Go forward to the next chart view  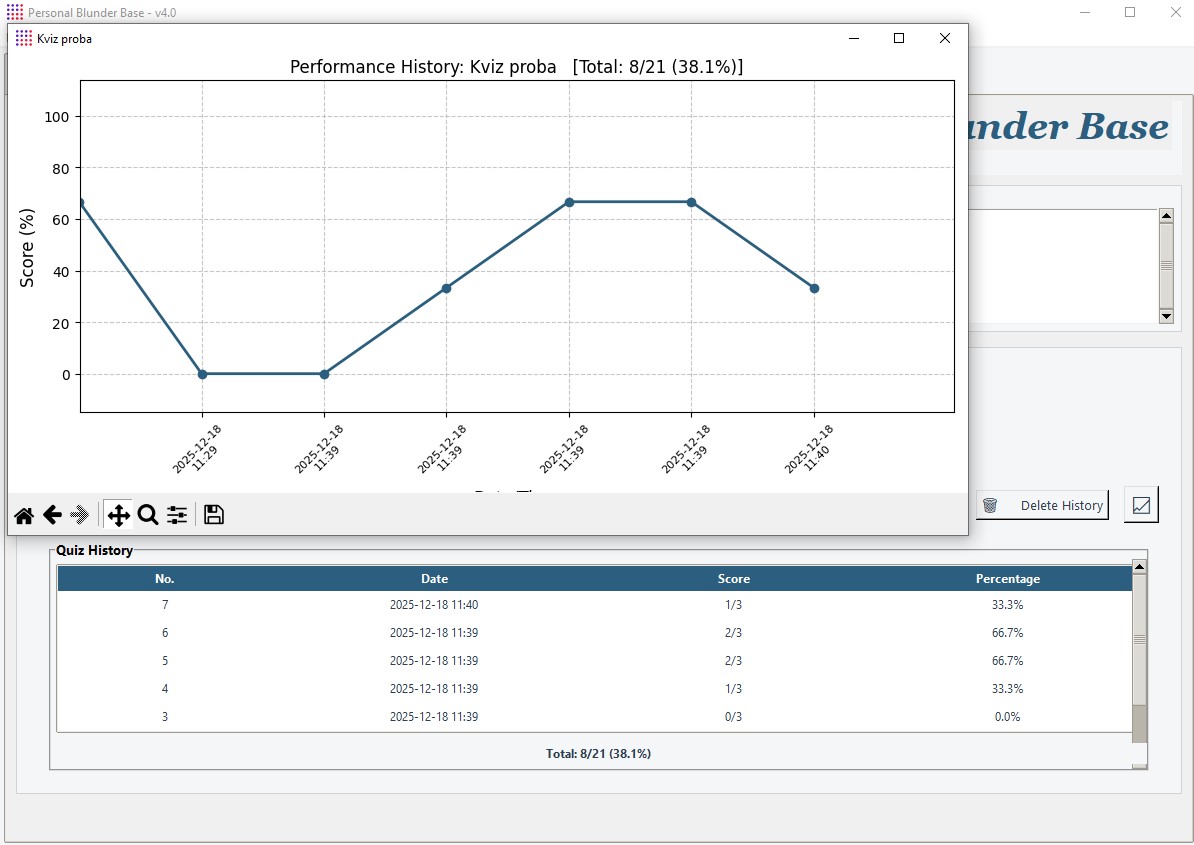(x=80, y=515)
